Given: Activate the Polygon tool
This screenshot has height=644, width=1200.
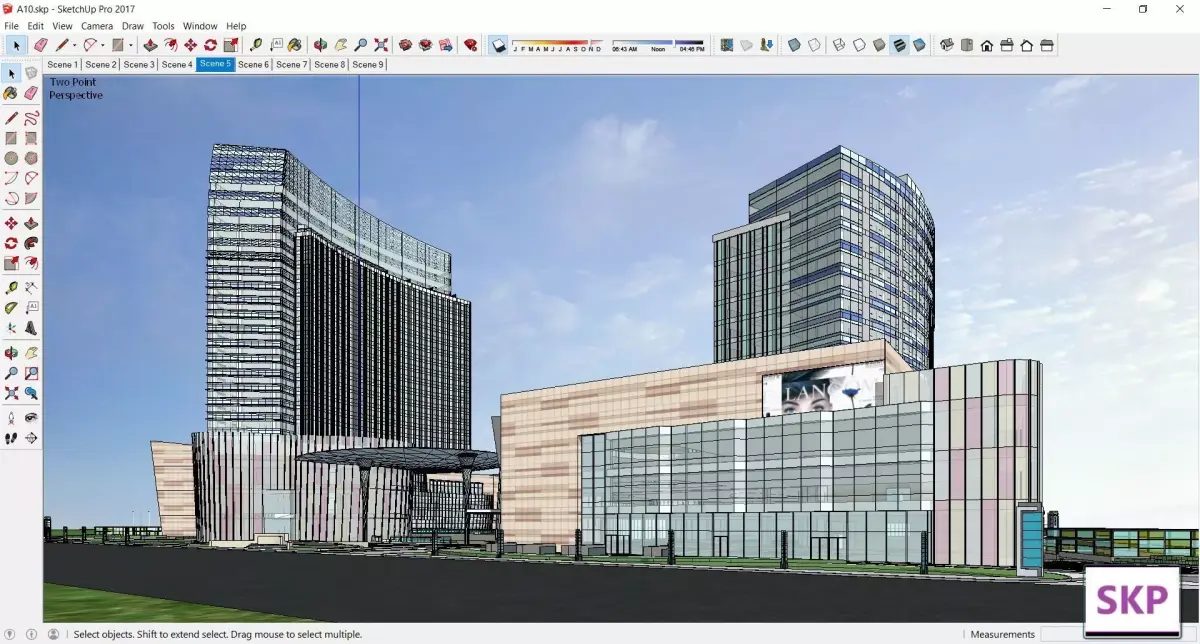Looking at the screenshot, I should [31, 158].
